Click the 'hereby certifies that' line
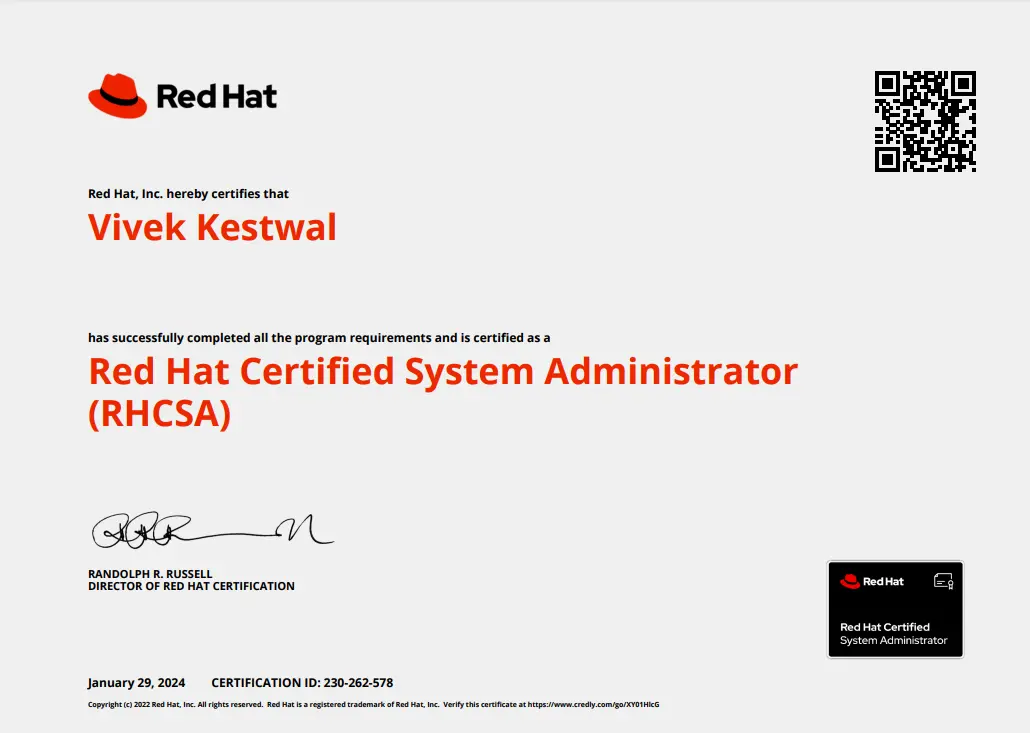This screenshot has height=733, width=1030. click(188, 194)
